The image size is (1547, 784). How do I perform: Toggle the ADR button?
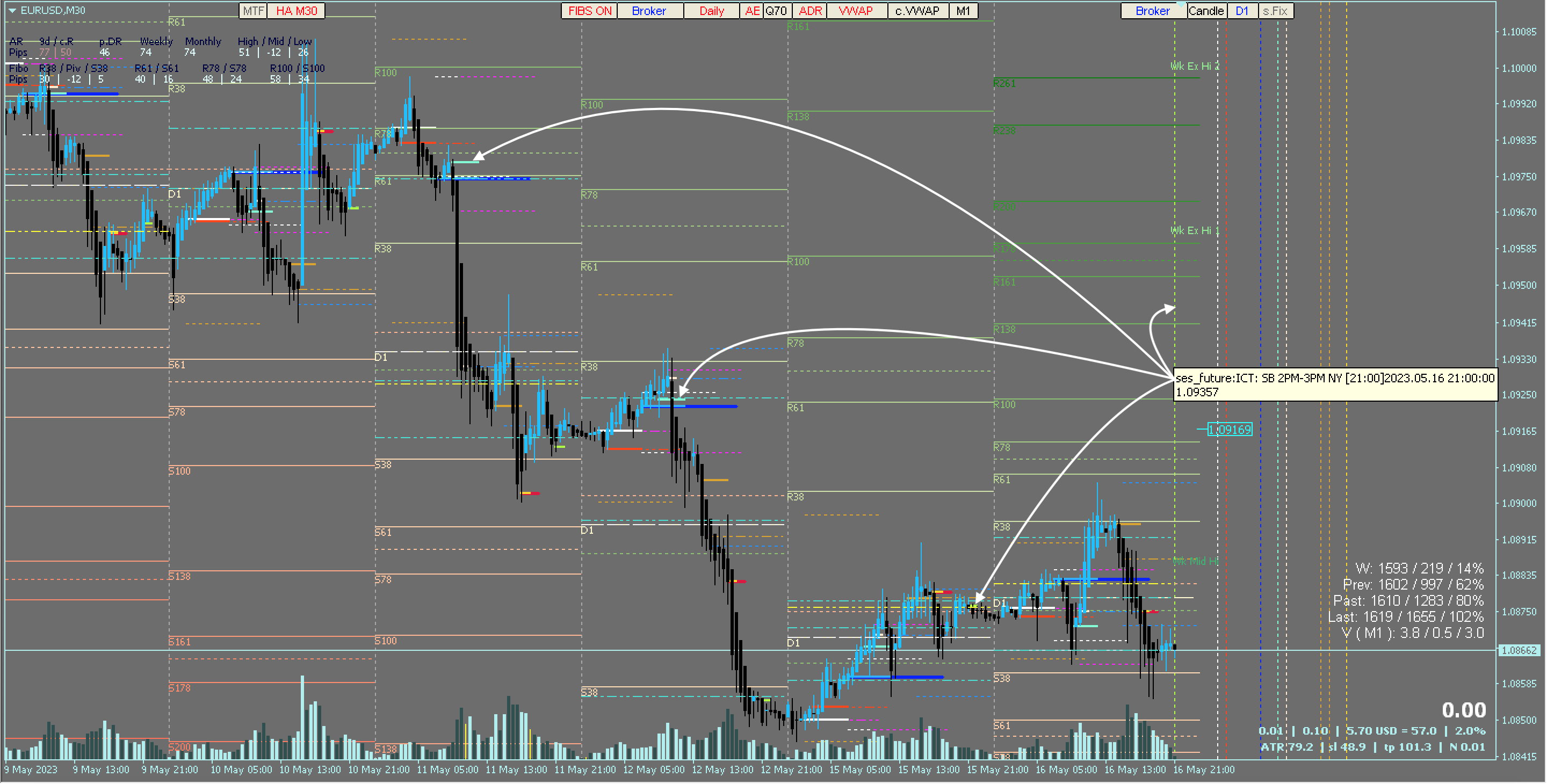(810, 11)
